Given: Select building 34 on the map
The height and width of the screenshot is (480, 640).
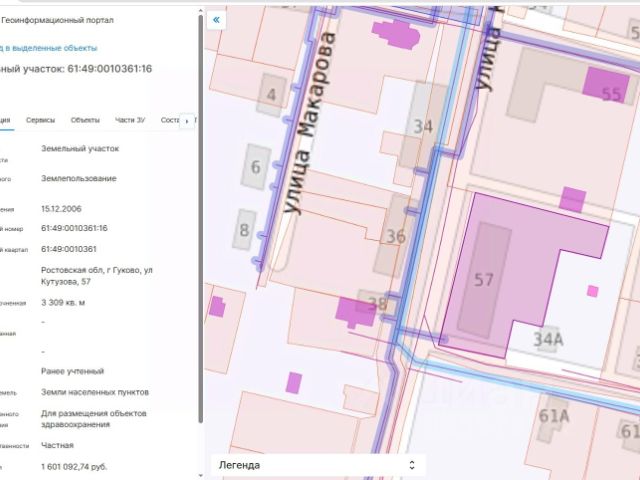Looking at the screenshot, I should (x=423, y=126).
